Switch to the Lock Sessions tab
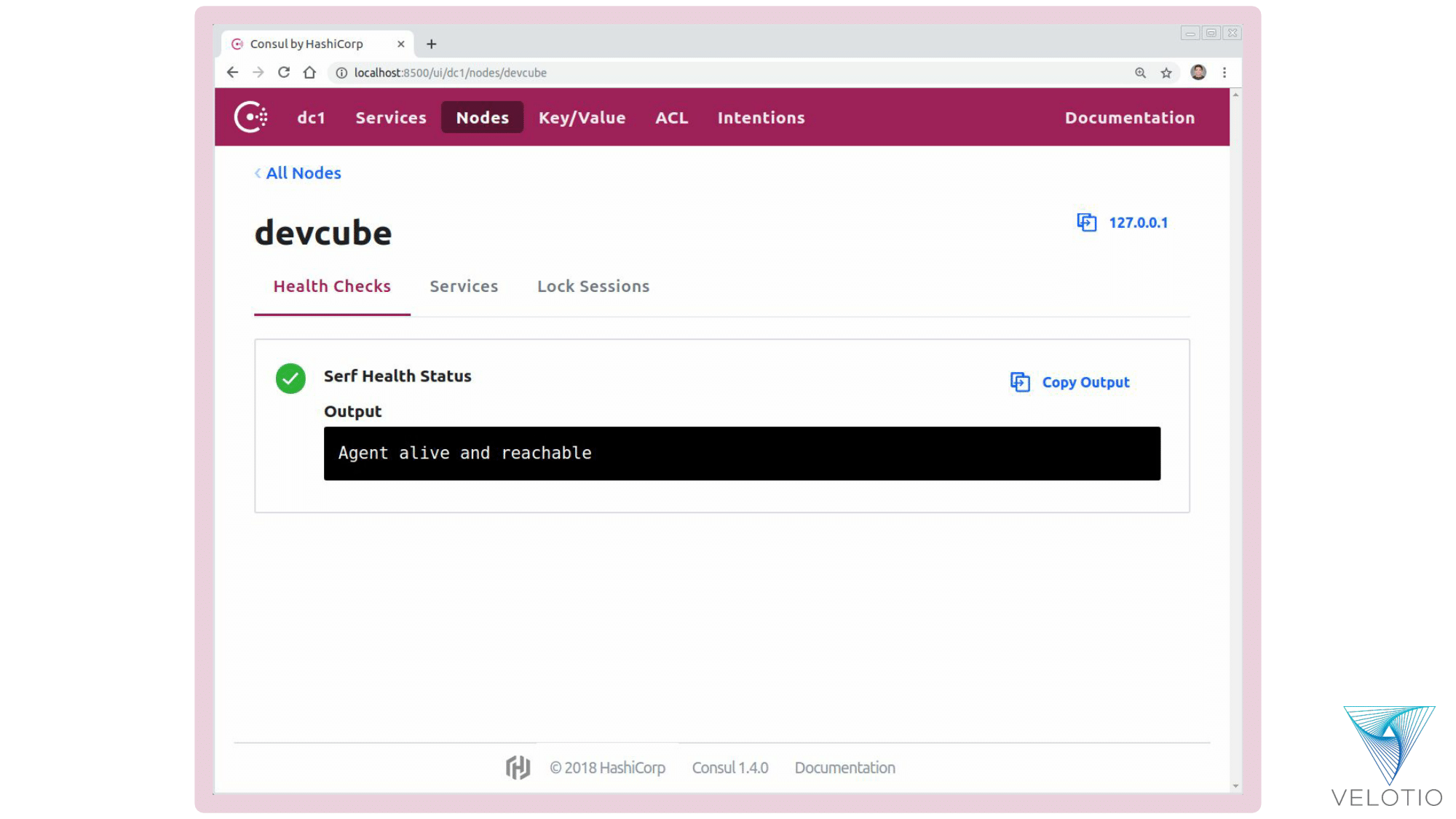The image size is (1456, 819). click(593, 286)
